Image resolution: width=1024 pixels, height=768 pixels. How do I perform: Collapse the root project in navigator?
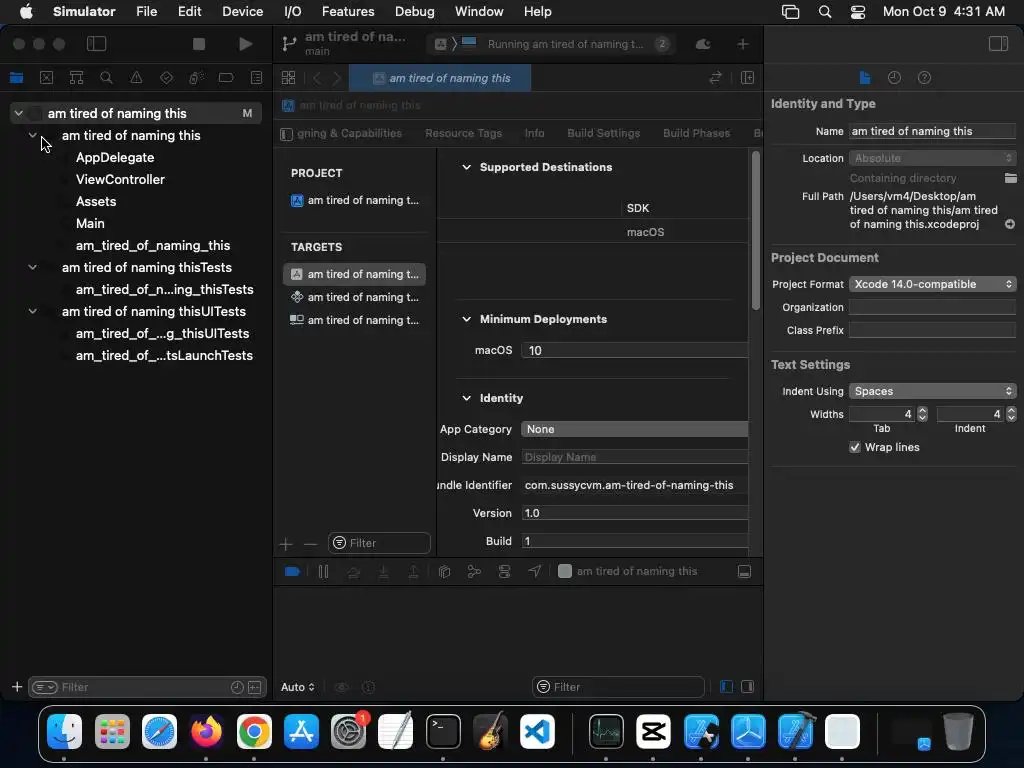tap(19, 113)
